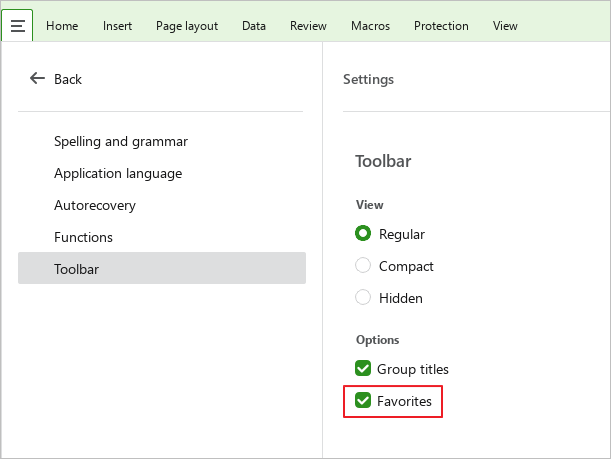This screenshot has width=611, height=459.
Task: Open Spelling and grammar settings
Action: tap(162, 141)
